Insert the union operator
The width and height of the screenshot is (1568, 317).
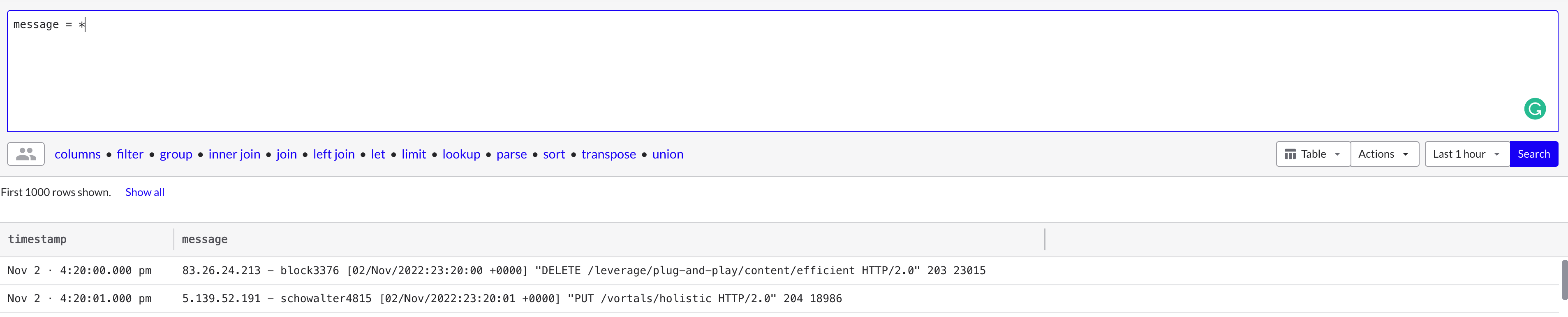[x=668, y=154]
